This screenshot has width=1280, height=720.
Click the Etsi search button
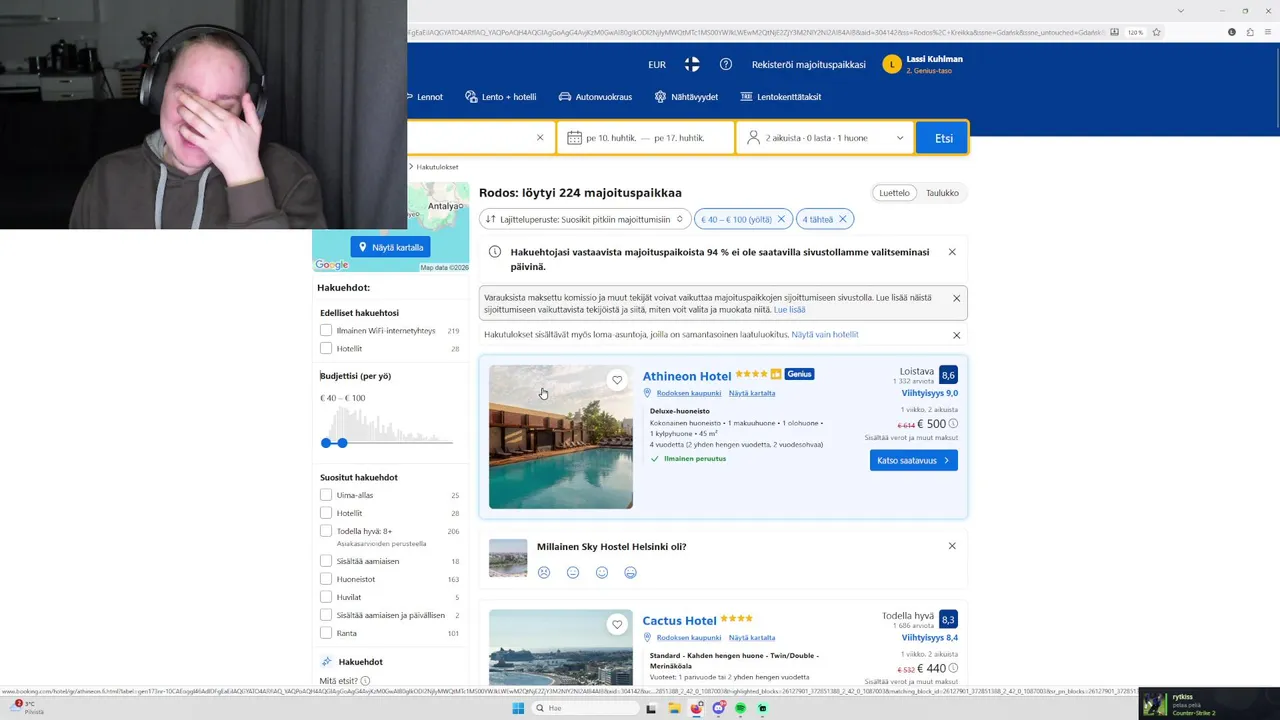click(x=943, y=138)
